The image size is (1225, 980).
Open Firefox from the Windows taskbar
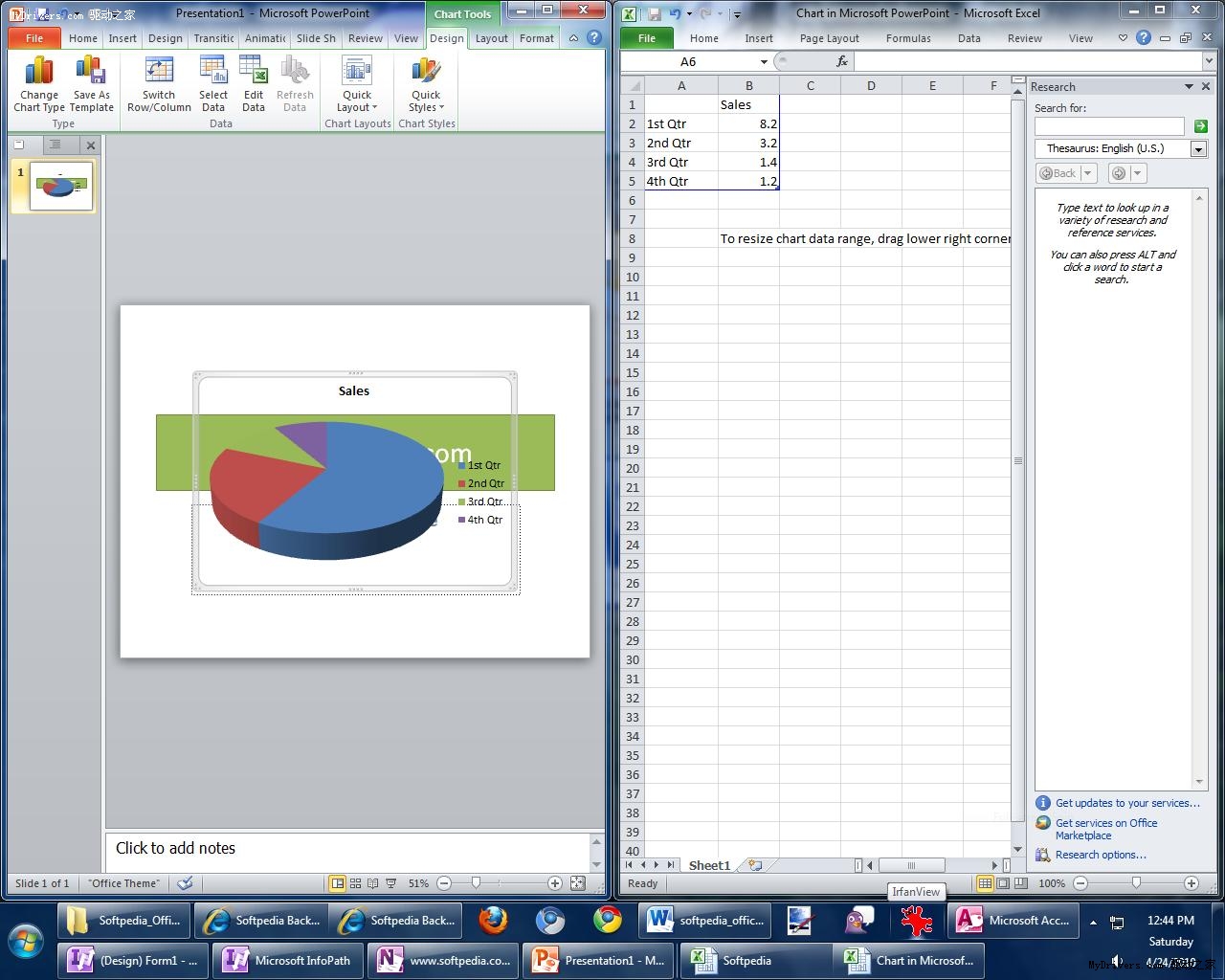pos(493,920)
